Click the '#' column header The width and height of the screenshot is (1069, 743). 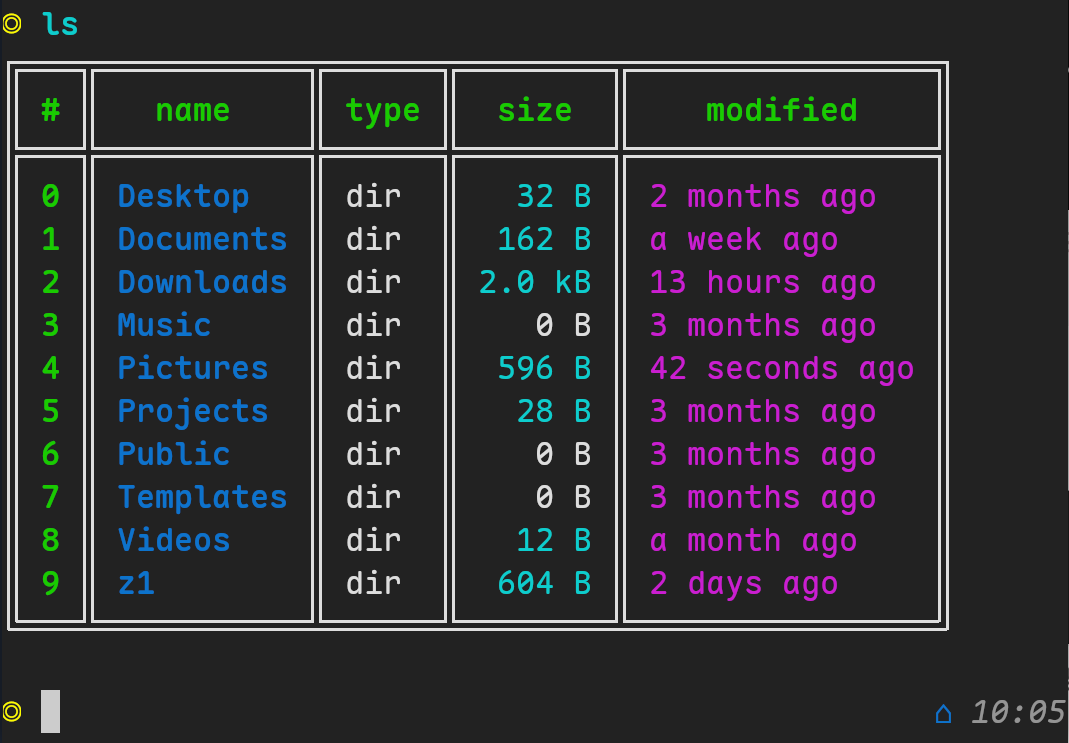[x=50, y=110]
